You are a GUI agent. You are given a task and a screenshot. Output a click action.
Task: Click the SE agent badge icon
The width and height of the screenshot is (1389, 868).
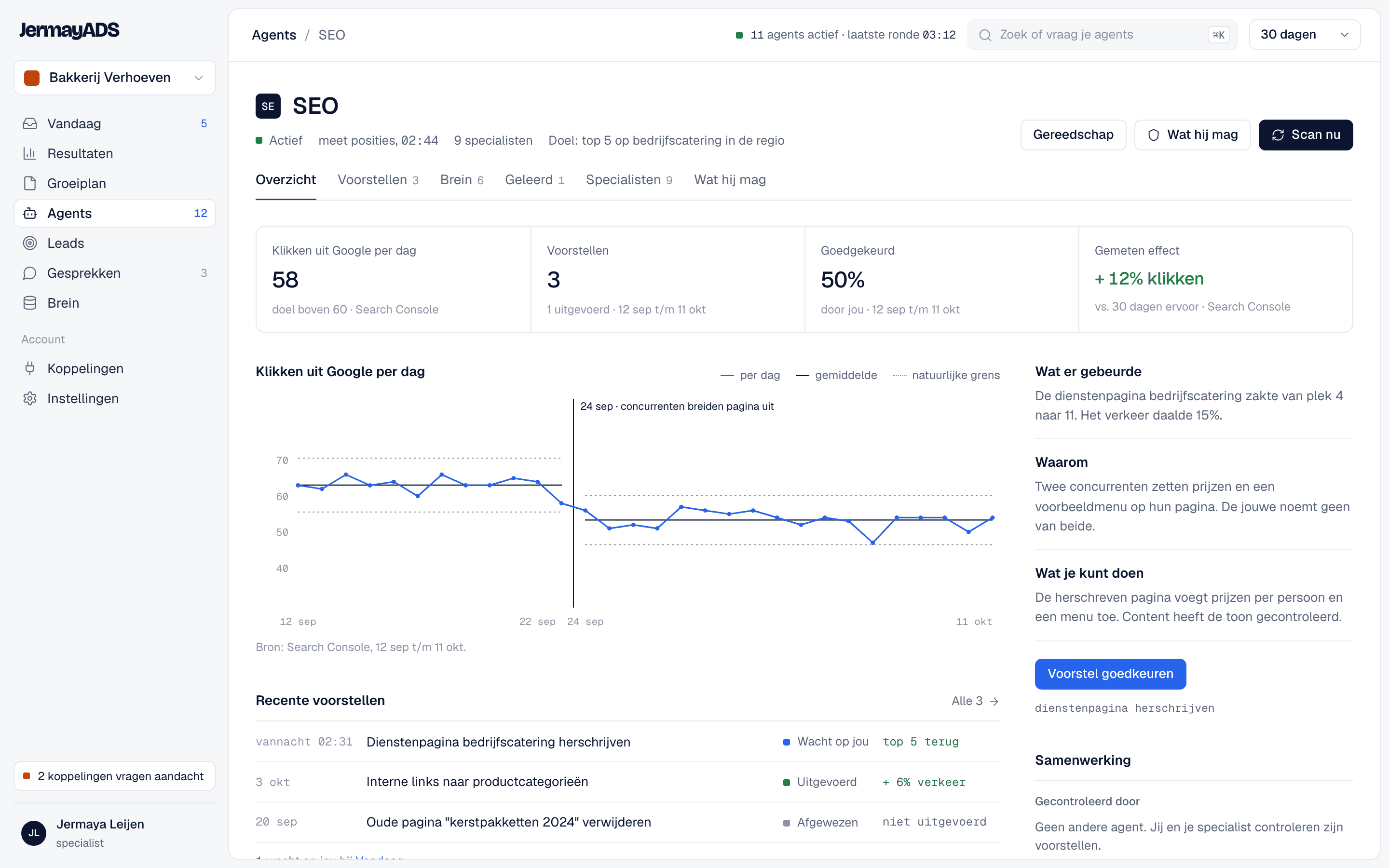coord(268,106)
